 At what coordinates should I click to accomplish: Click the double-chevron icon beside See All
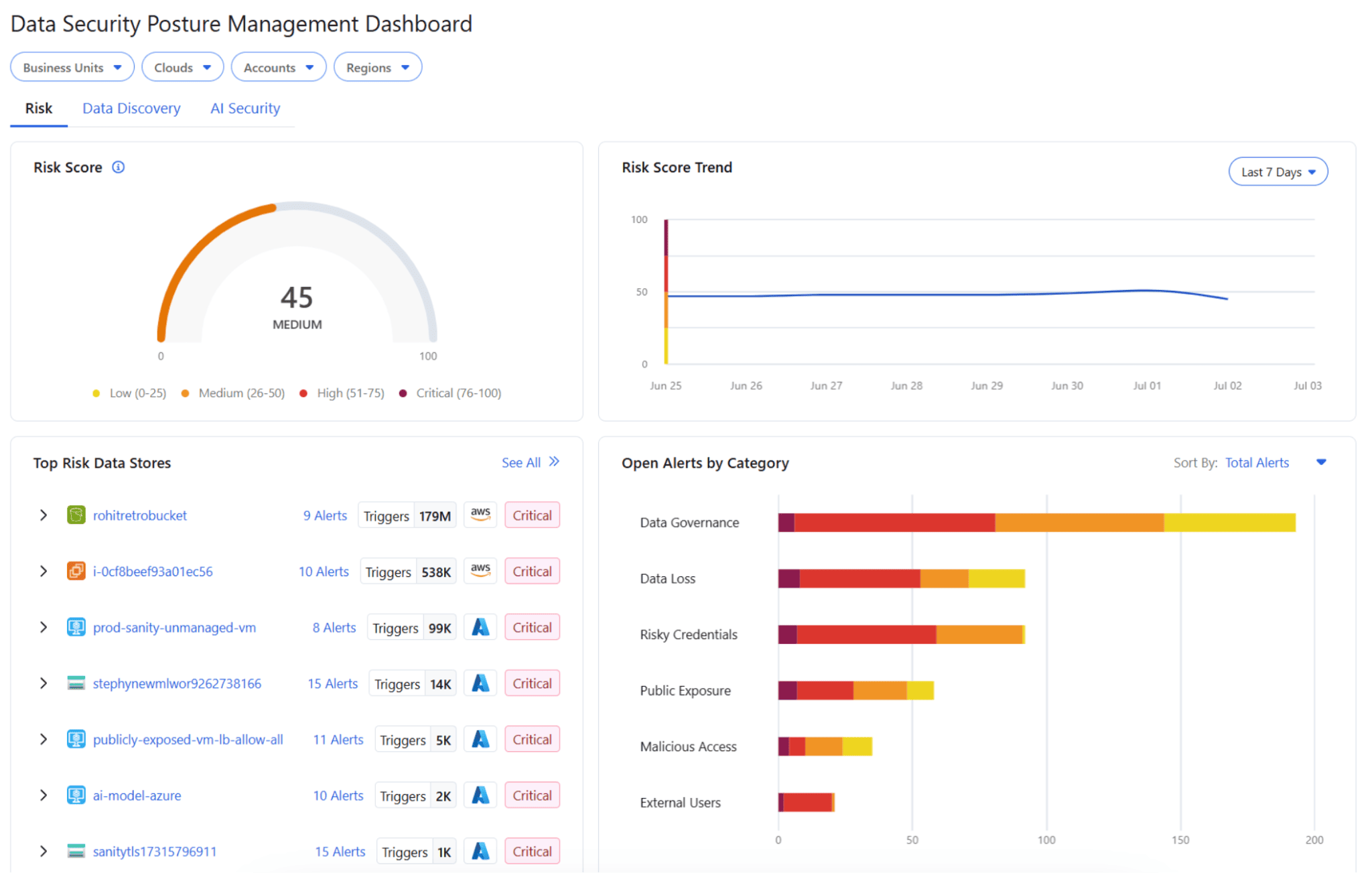click(554, 462)
